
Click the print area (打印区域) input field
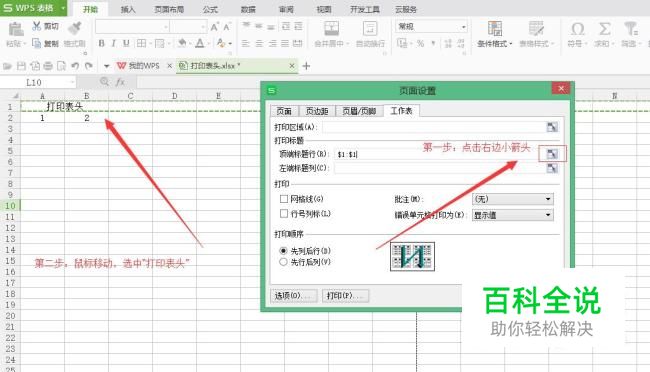coord(434,127)
